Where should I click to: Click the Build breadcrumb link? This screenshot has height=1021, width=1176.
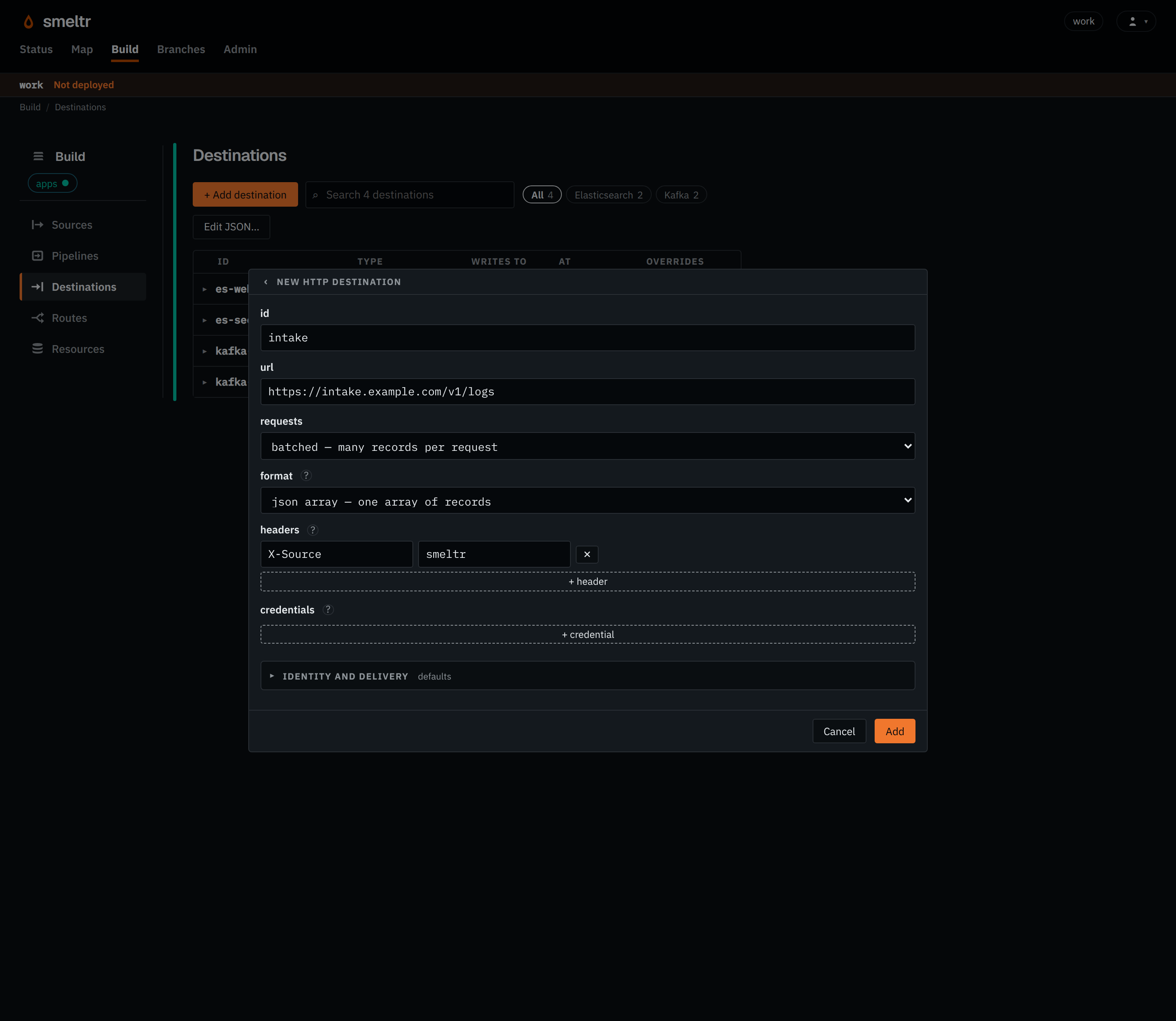[30, 107]
